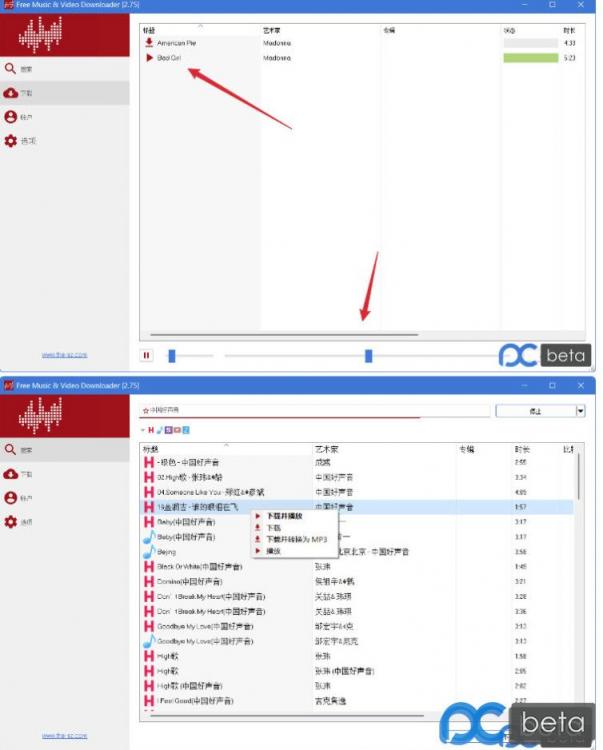Open the website link at lower window bottom-left
Image resolution: width=603 pixels, height=750 pixels.
[64, 735]
